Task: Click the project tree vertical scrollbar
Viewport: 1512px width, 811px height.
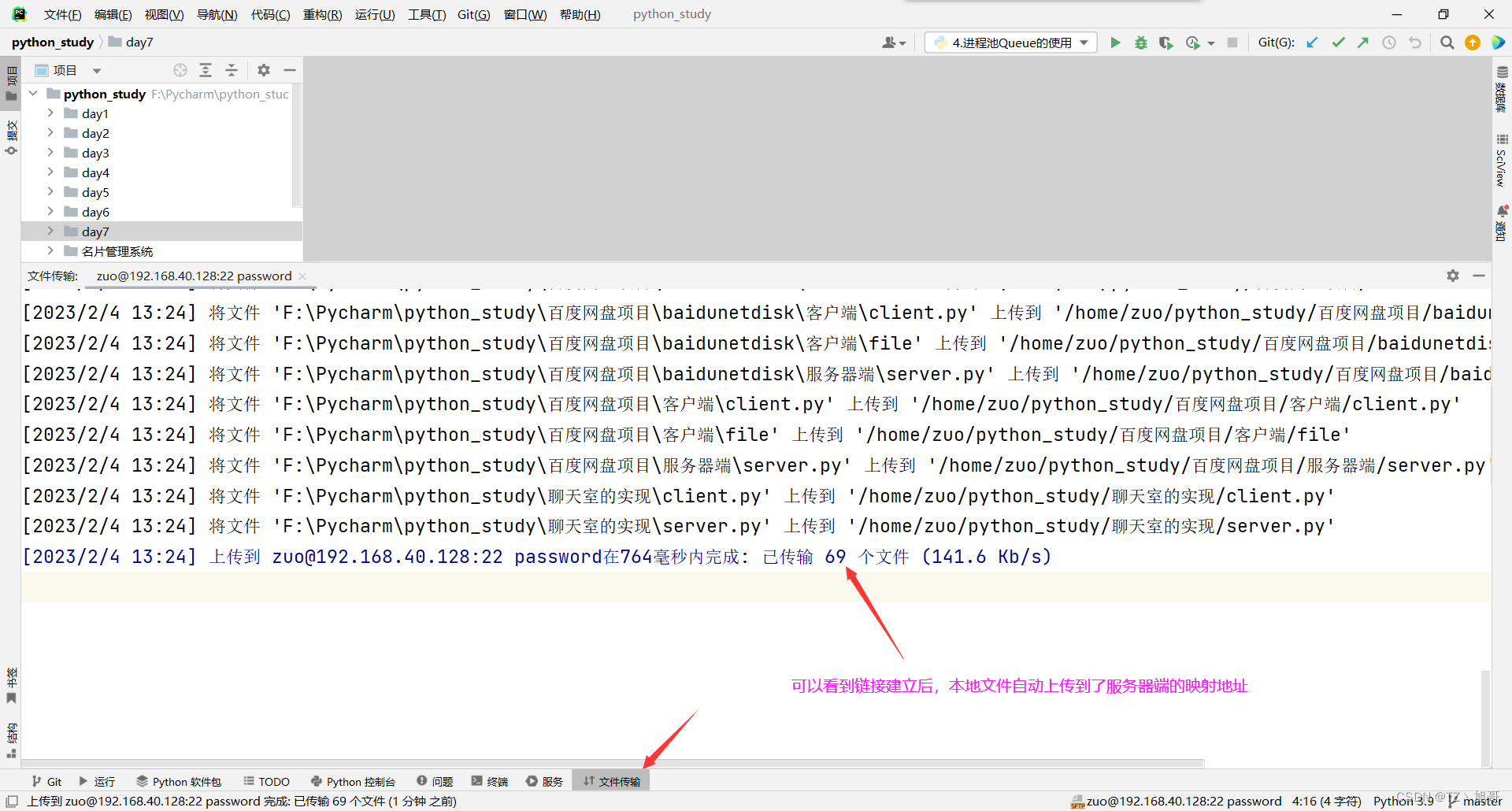Action: click(x=297, y=146)
